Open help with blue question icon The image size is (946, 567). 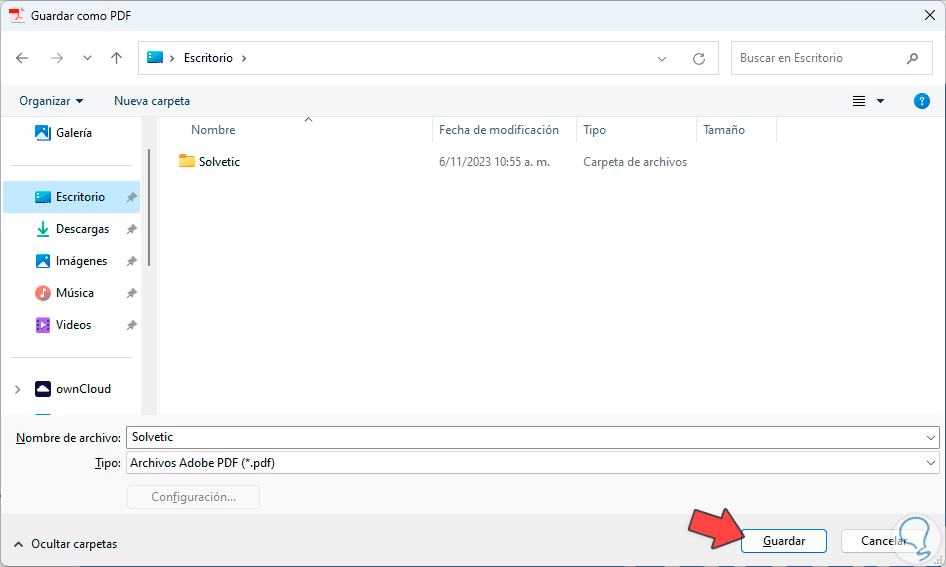click(921, 101)
